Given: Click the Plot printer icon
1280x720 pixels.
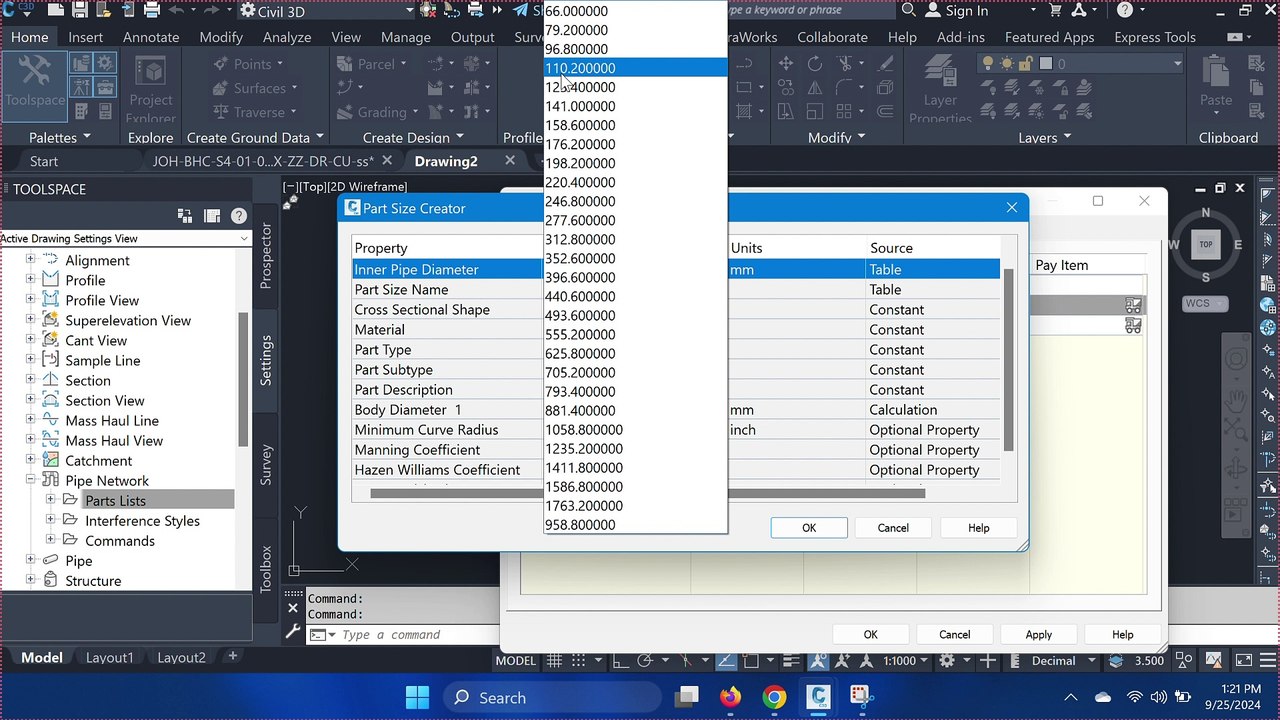Looking at the screenshot, I should (x=152, y=11).
